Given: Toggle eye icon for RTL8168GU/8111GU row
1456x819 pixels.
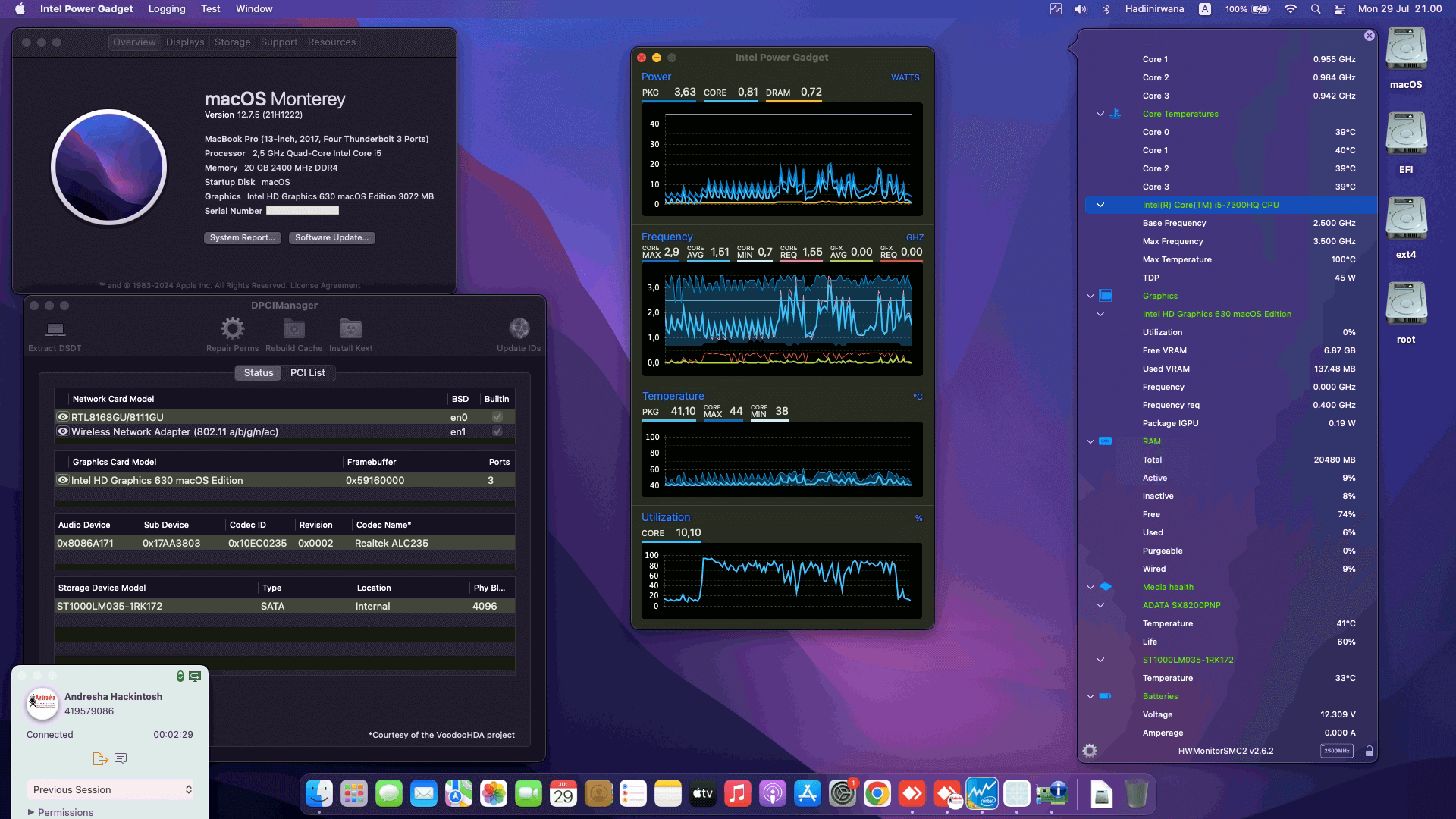Looking at the screenshot, I should click(x=63, y=417).
